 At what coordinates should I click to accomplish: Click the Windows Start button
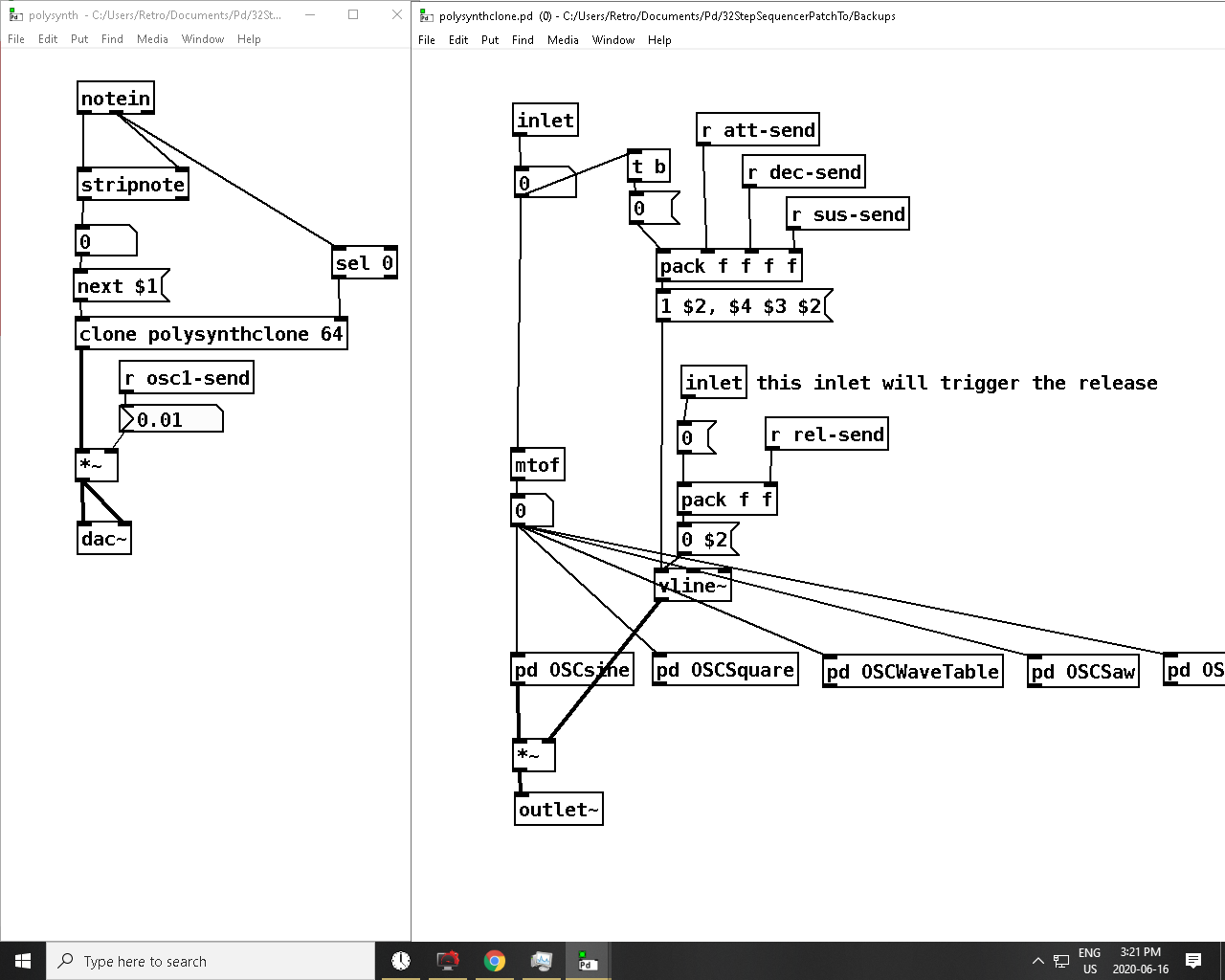[x=23, y=961]
